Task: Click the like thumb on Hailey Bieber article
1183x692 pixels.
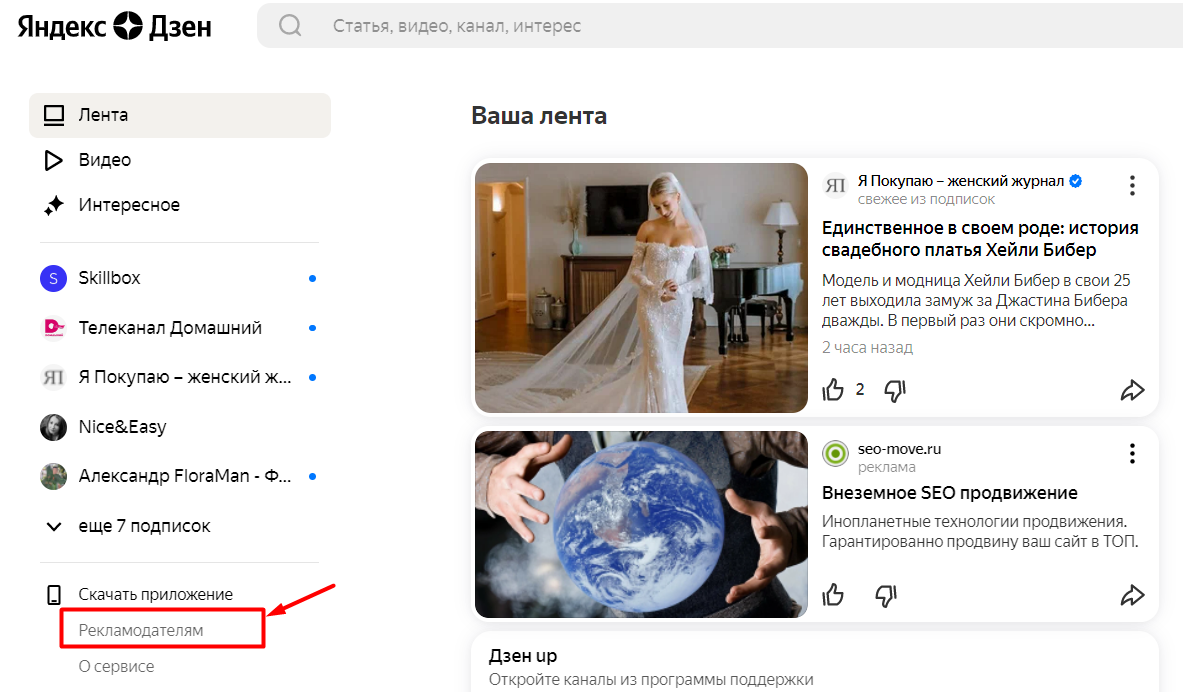Action: (x=833, y=390)
